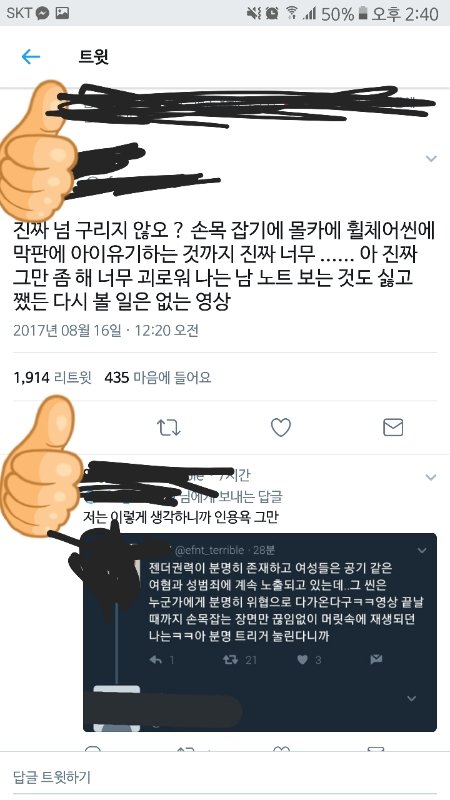
Task: Like the main tweet with the heart icon
Action: point(281,428)
